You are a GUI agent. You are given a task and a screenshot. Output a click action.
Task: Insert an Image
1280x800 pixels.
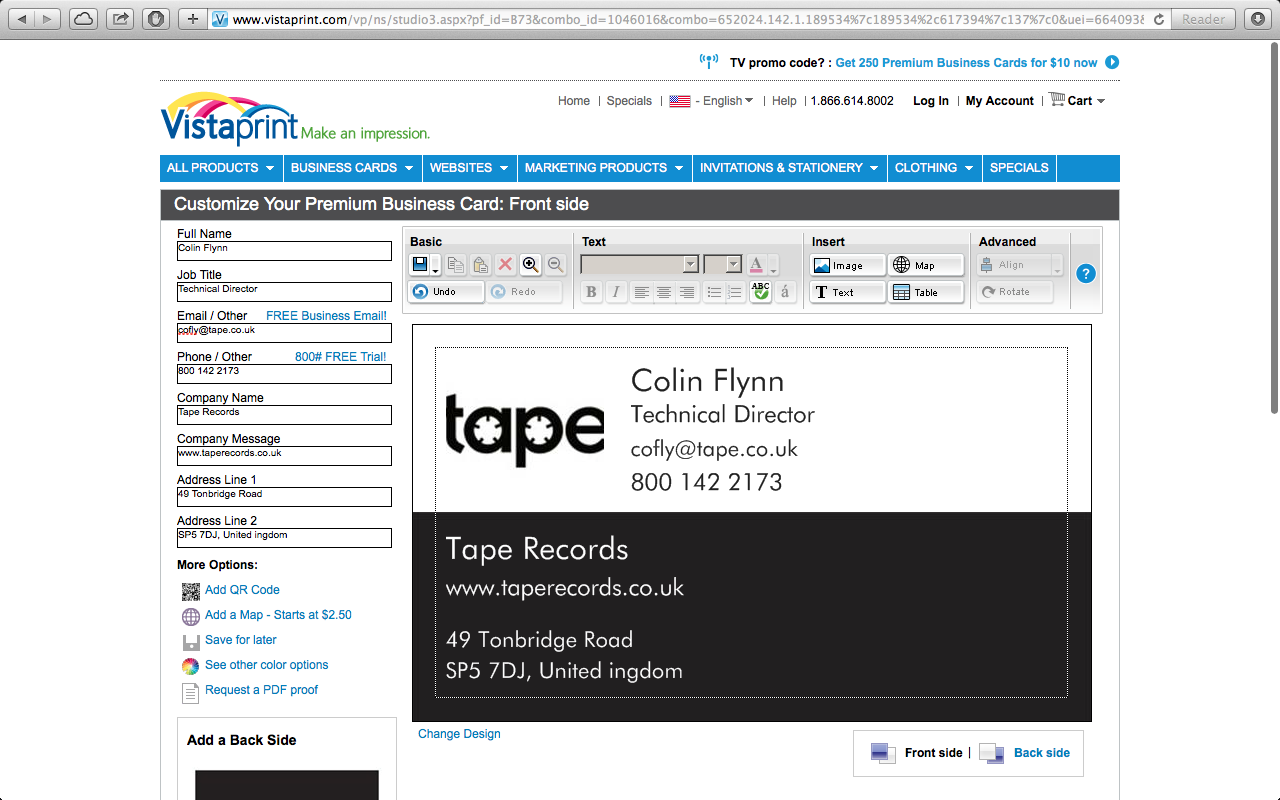(847, 265)
